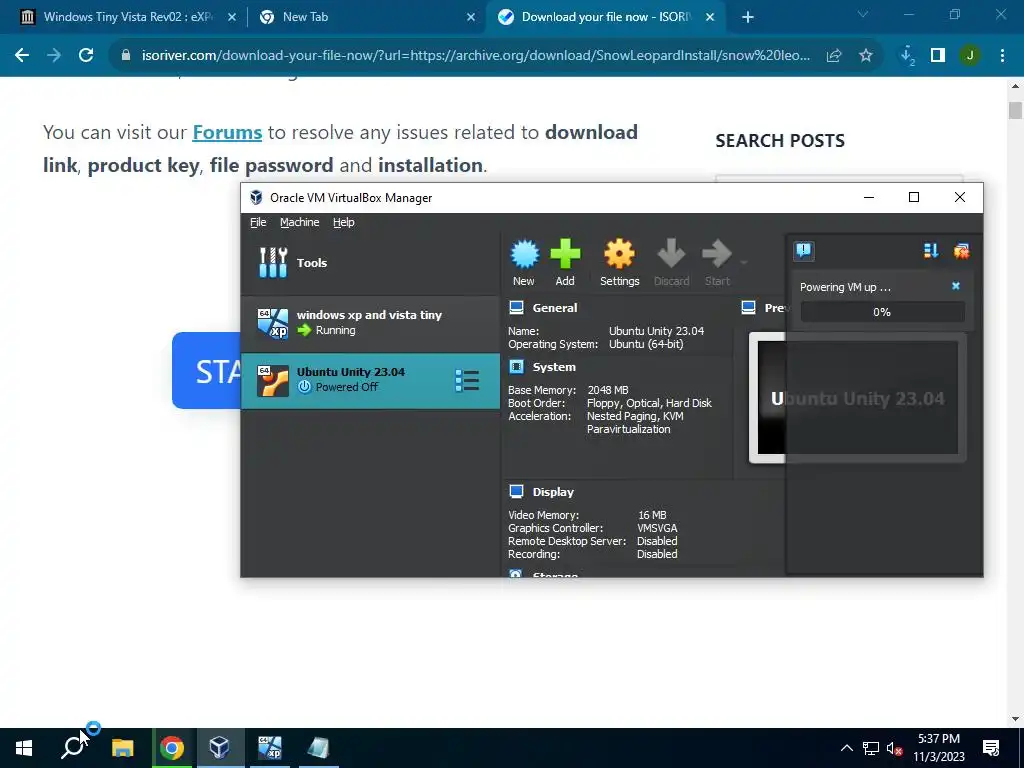Screen dimensions: 1024x768
Task: Click the Ubuntu Unity 23.04 preview thumbnail
Action: (857, 398)
